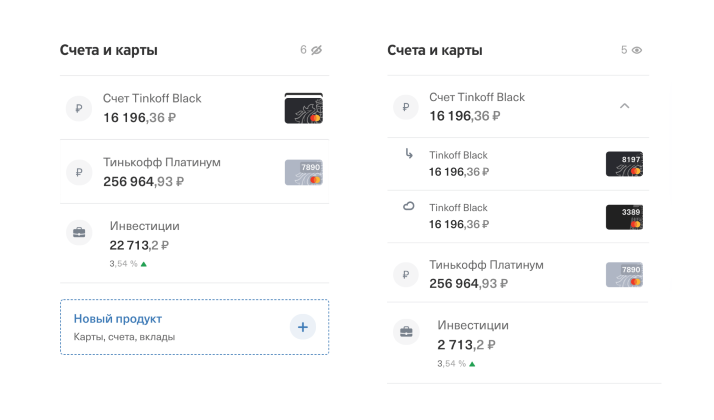This screenshot has height=420, width=714.
Task: Select right Тинькофф Платинум account title
Action: pos(486,265)
